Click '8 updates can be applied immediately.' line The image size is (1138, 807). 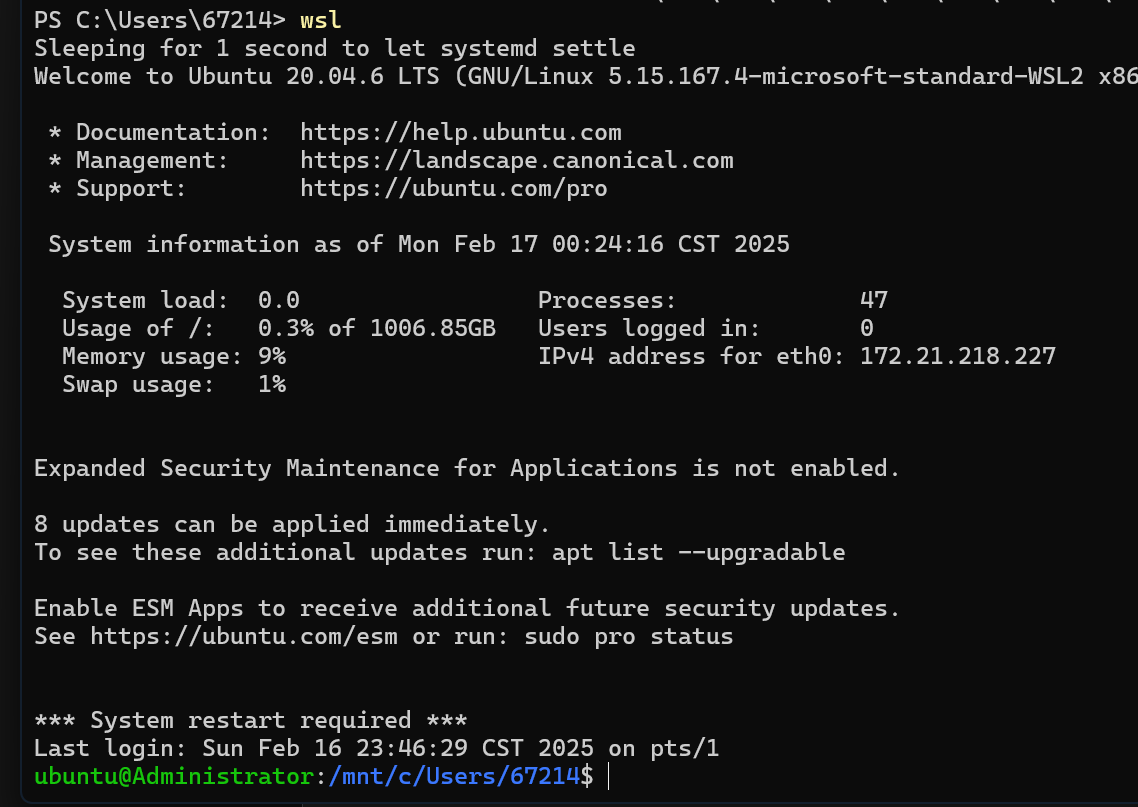(292, 525)
